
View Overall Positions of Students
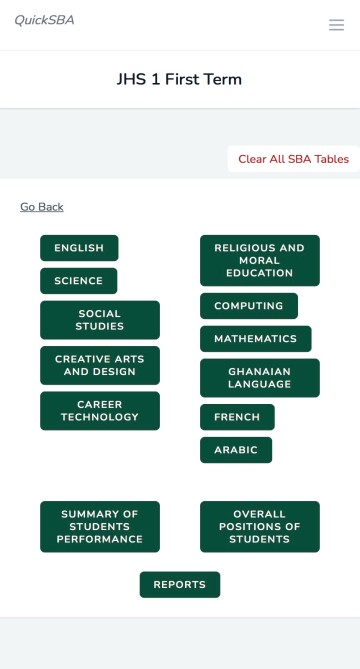click(x=260, y=526)
